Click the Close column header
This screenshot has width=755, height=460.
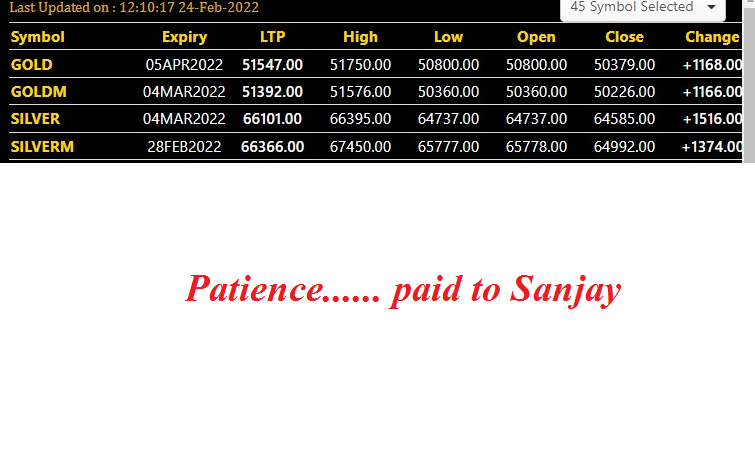click(625, 37)
